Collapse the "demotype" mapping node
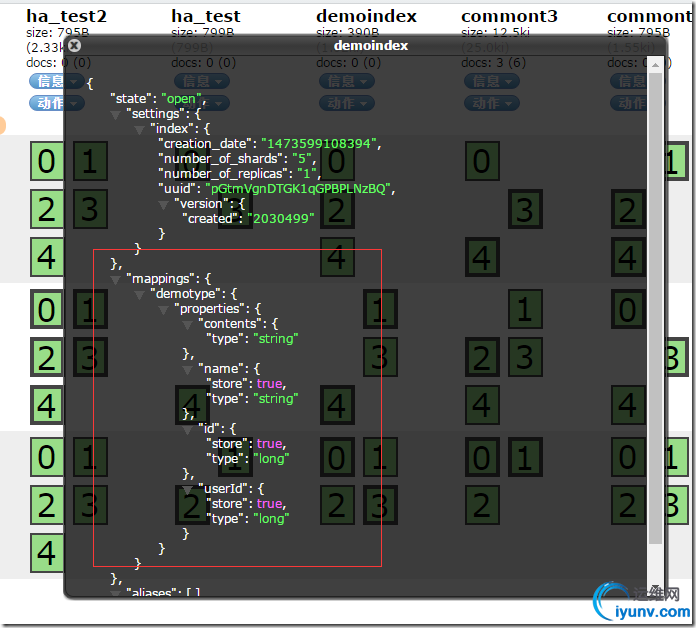 (139, 295)
